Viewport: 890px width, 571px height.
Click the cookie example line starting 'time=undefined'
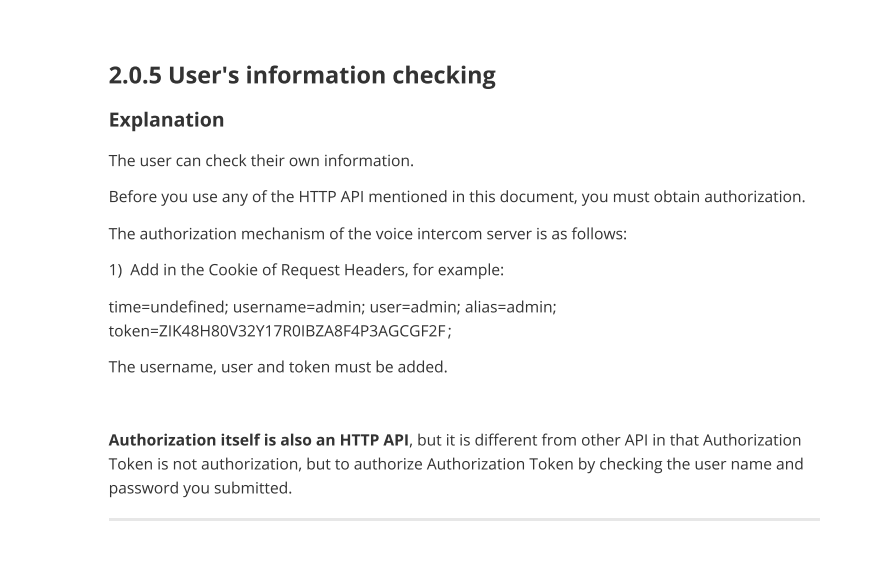333,307
